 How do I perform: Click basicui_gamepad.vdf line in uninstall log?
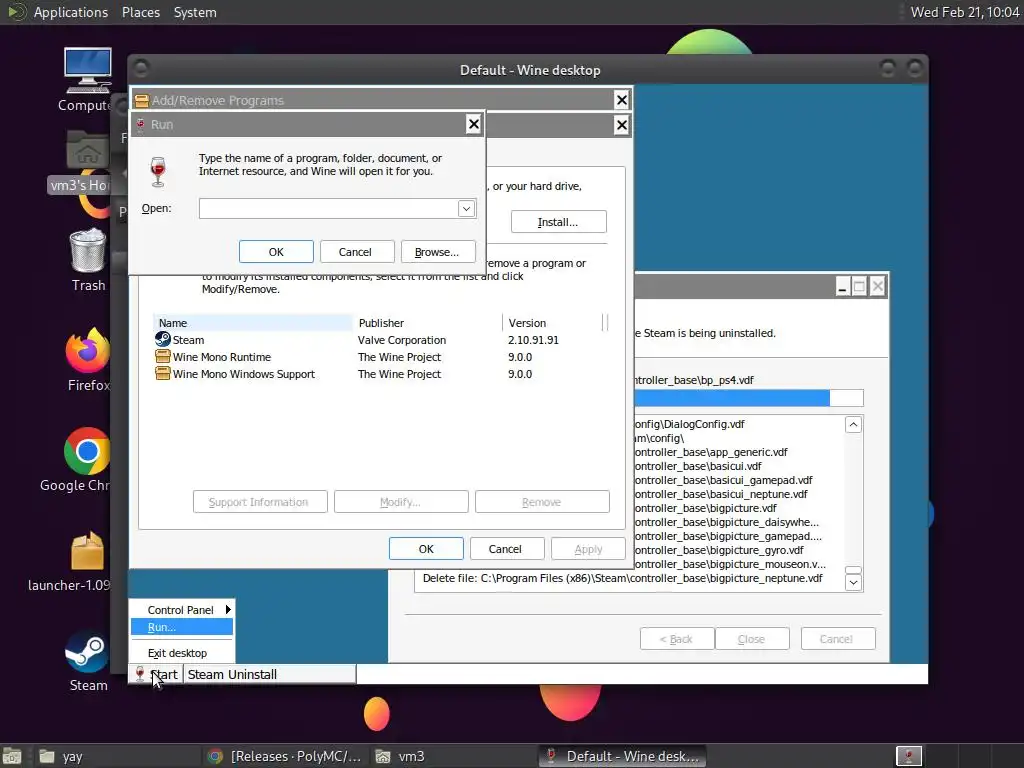pos(724,480)
